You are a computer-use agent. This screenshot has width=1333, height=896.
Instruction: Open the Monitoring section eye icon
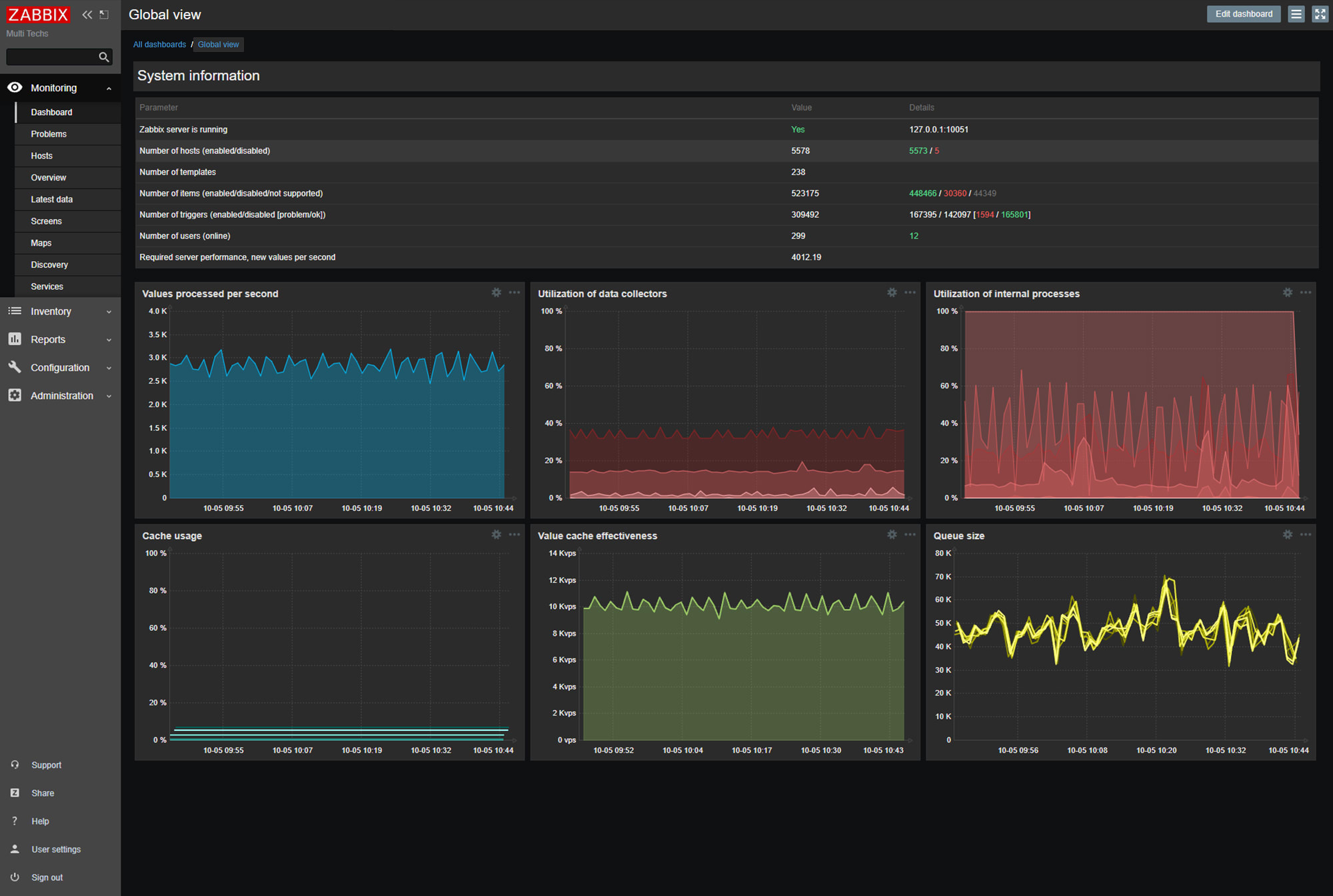15,87
